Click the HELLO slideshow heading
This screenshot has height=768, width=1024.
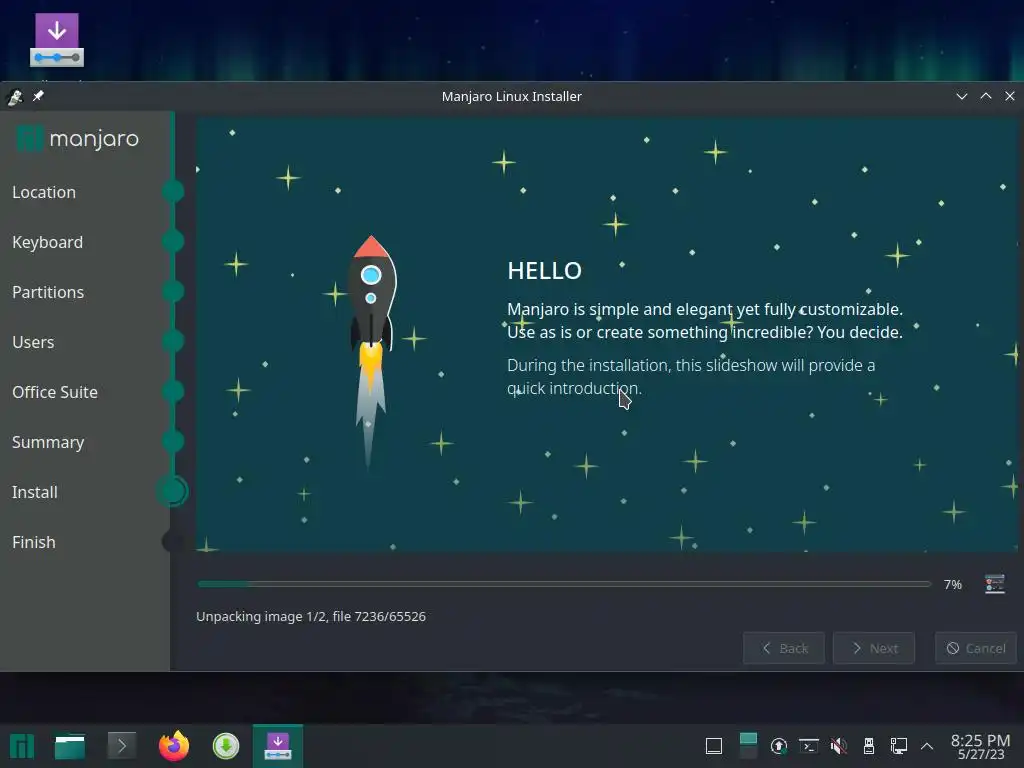[544, 270]
